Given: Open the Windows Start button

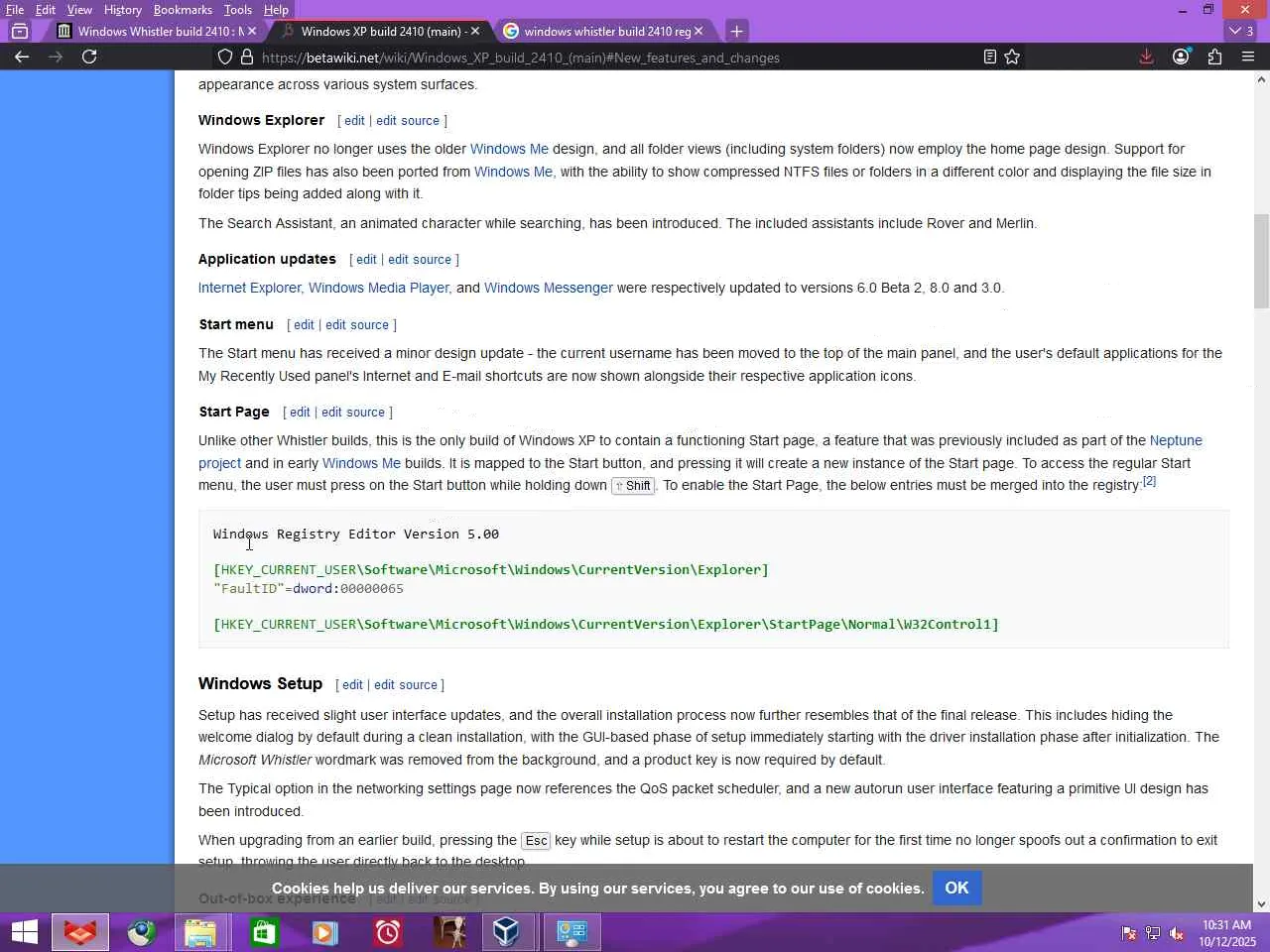Looking at the screenshot, I should (x=24, y=932).
